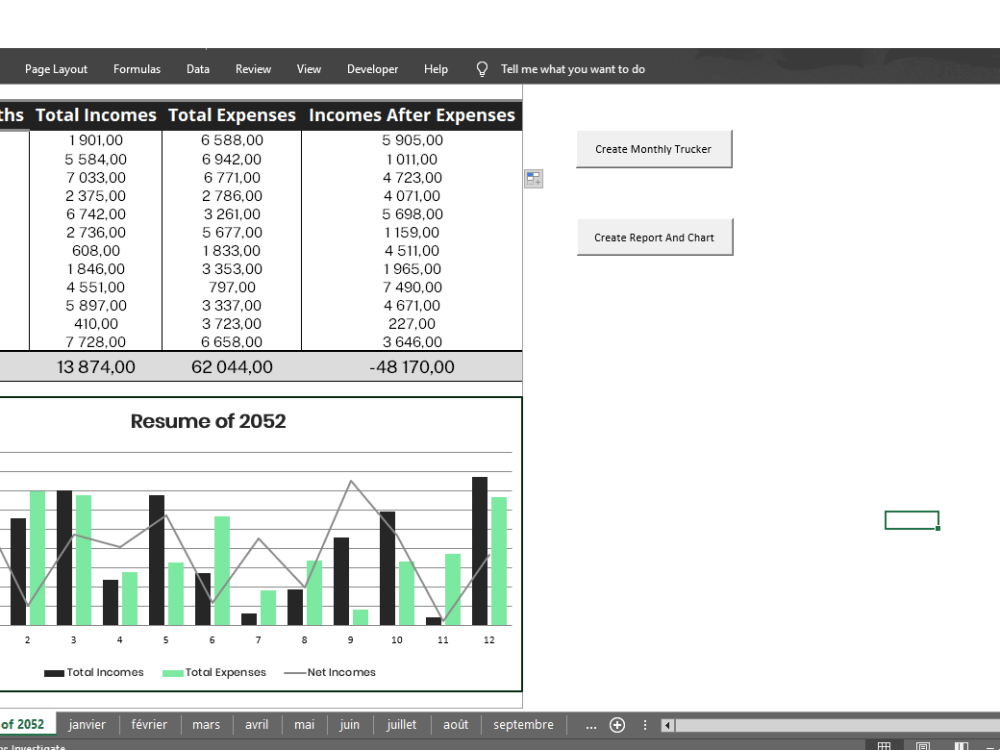Select the cell with value 7 490,00

pyautogui.click(x=412, y=288)
